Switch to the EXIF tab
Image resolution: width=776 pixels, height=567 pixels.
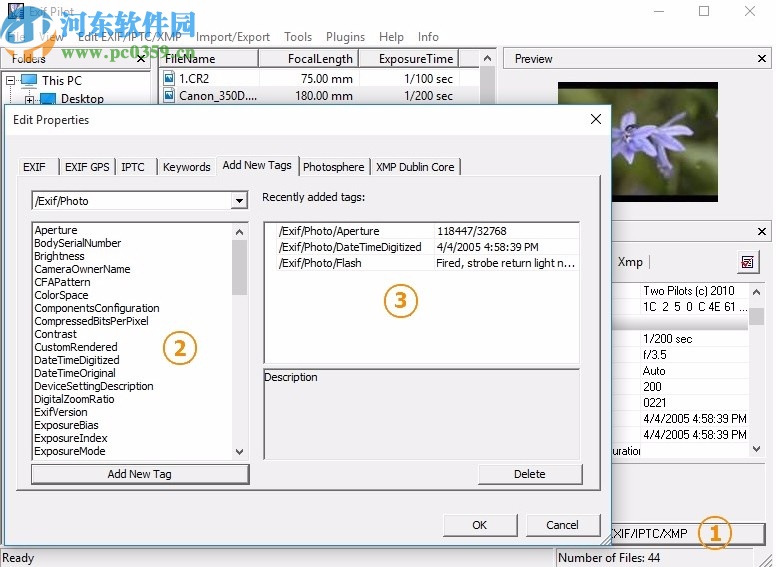pos(34,167)
